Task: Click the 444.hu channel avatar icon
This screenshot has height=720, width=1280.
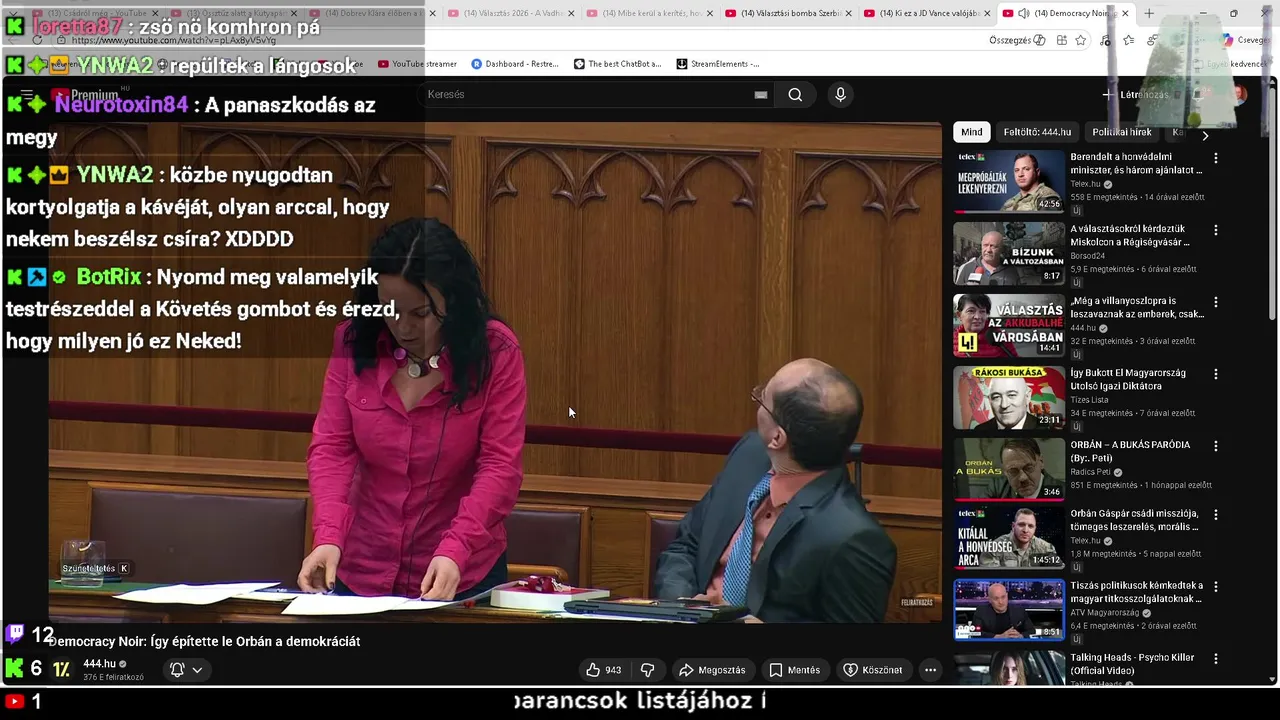Action: point(61,669)
